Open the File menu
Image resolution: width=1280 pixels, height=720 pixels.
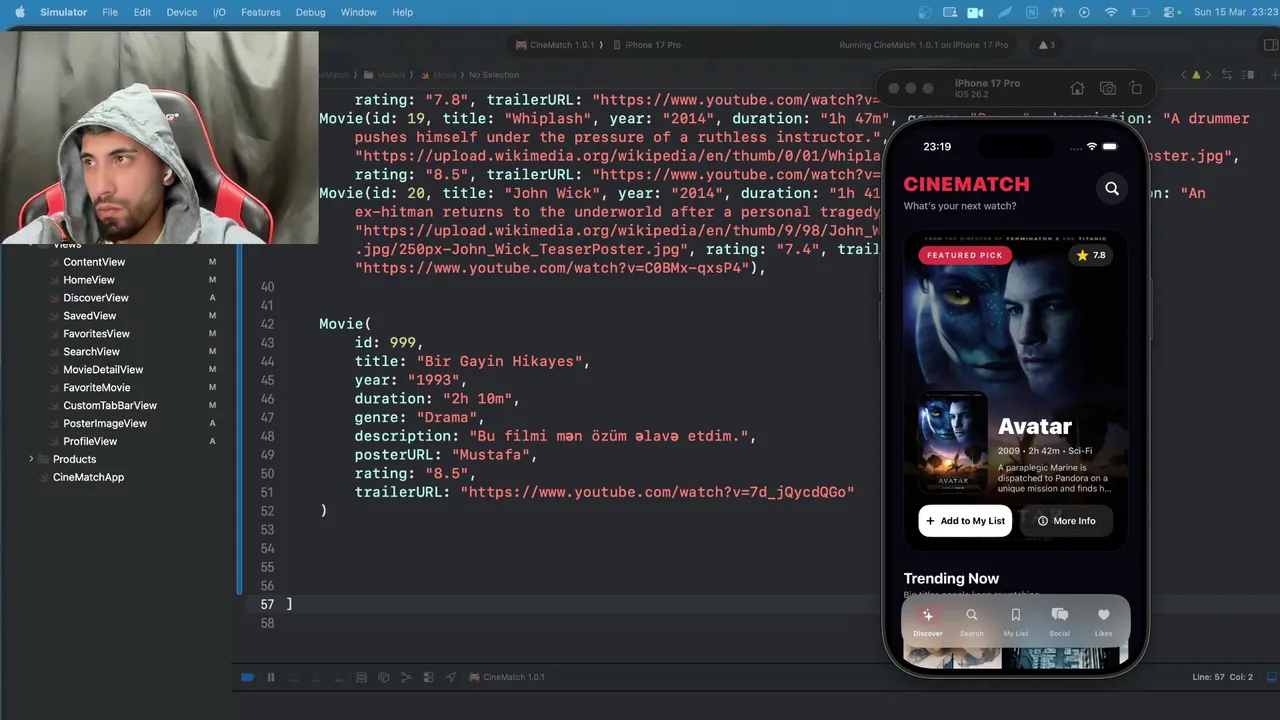[x=110, y=12]
